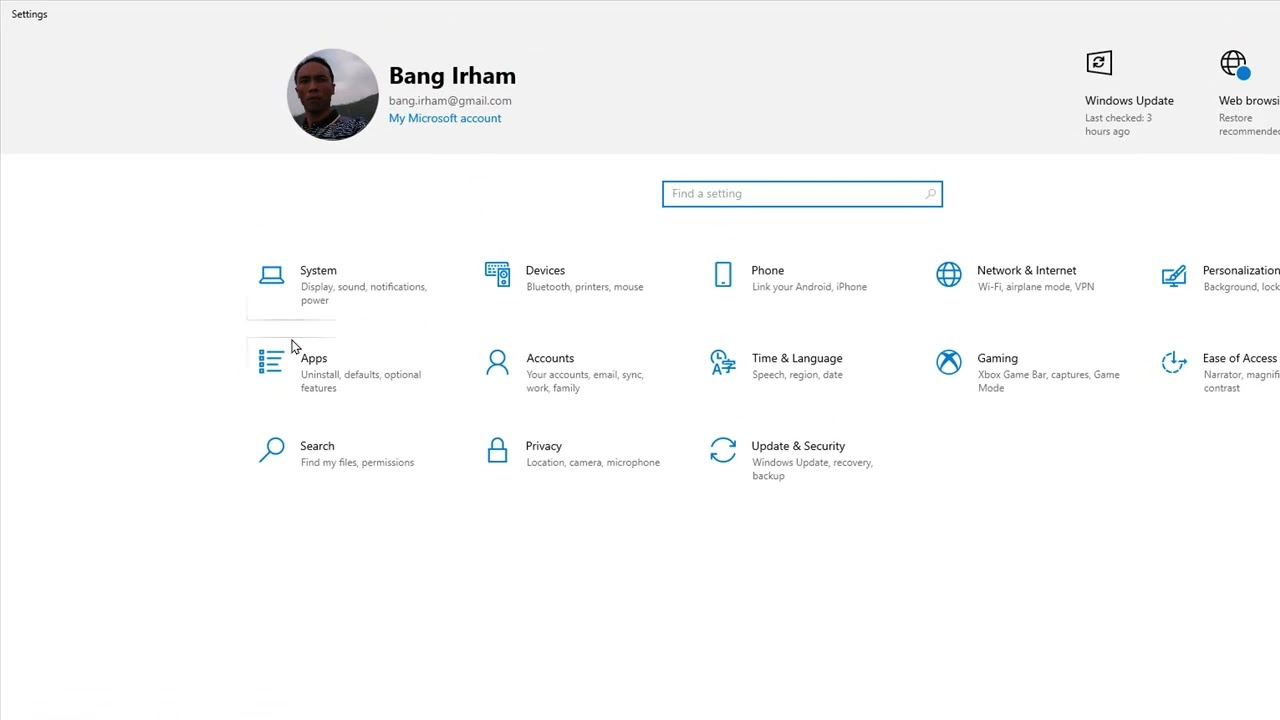Screen dimensions: 1280x720
Task: Click the Web browsing label in header
Action: [x=1248, y=100]
